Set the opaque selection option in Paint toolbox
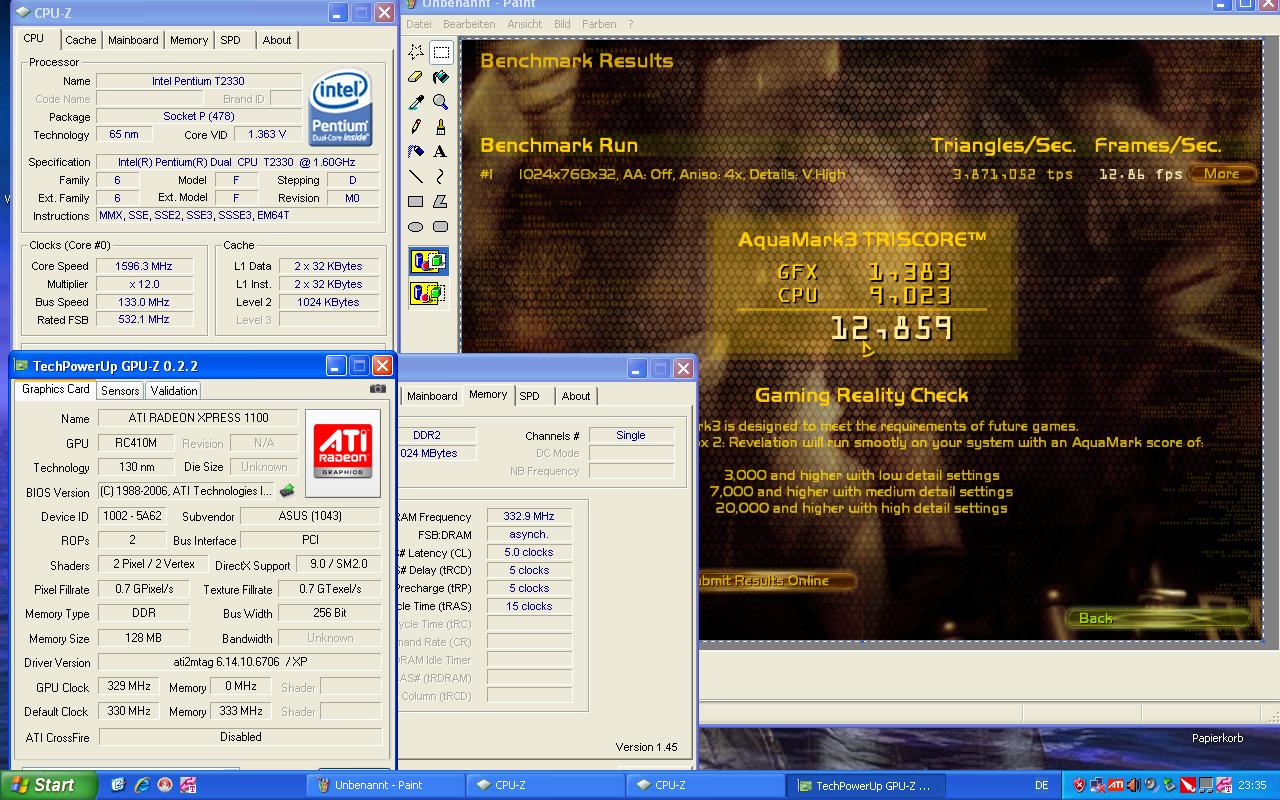The image size is (1280, 800). [x=428, y=262]
